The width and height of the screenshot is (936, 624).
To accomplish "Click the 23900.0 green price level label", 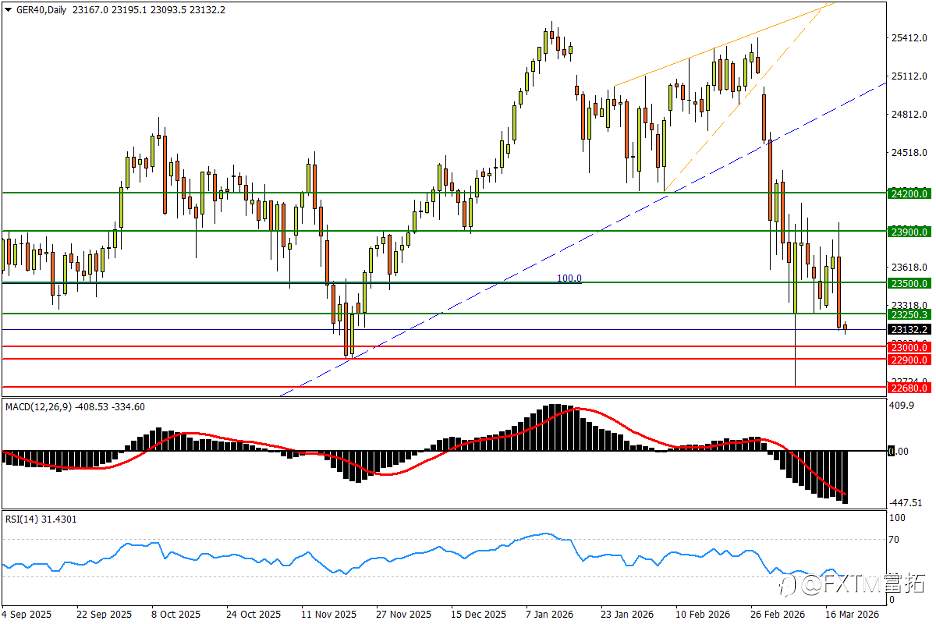I will click(x=909, y=232).
